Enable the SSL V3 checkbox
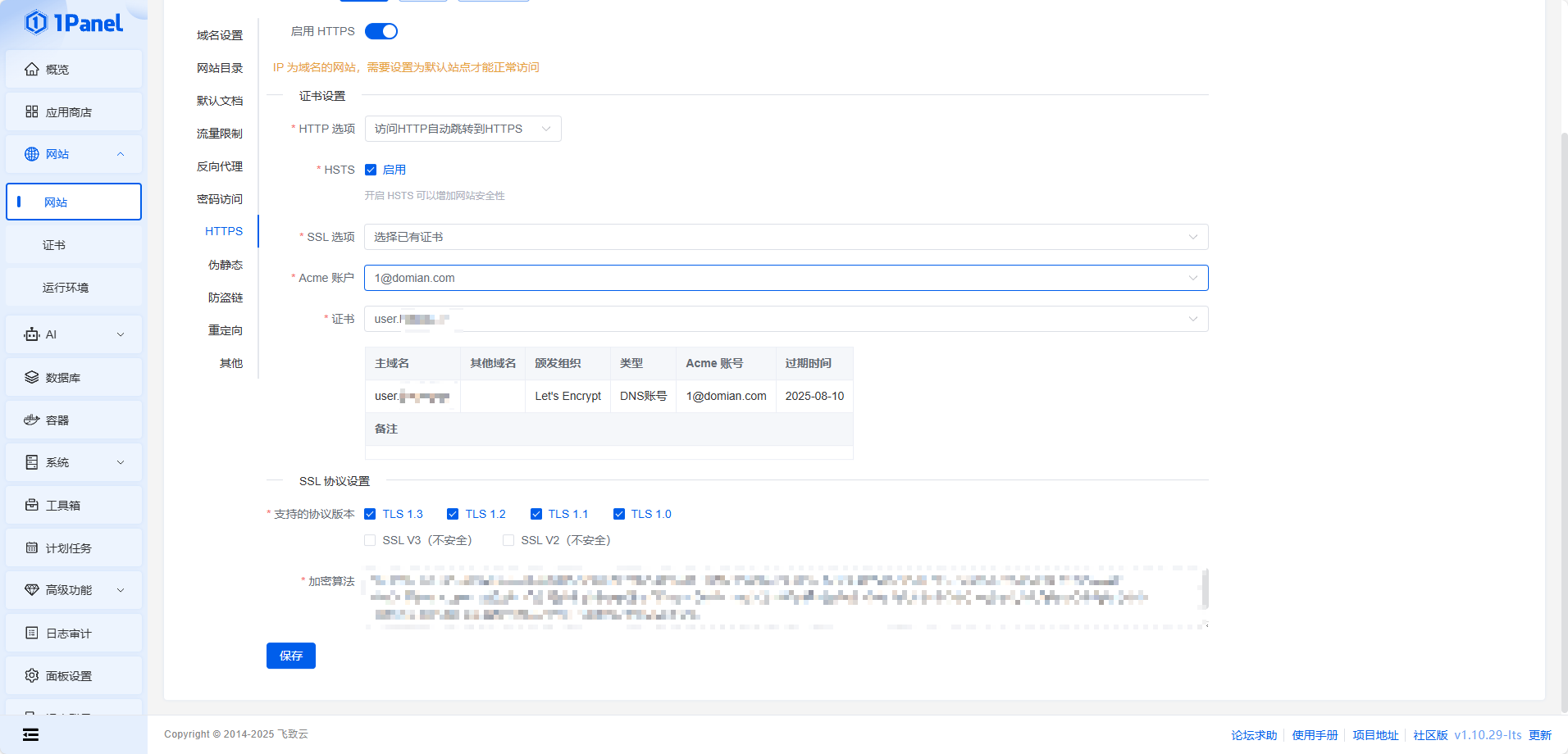This screenshot has width=1568, height=754. pyautogui.click(x=371, y=540)
